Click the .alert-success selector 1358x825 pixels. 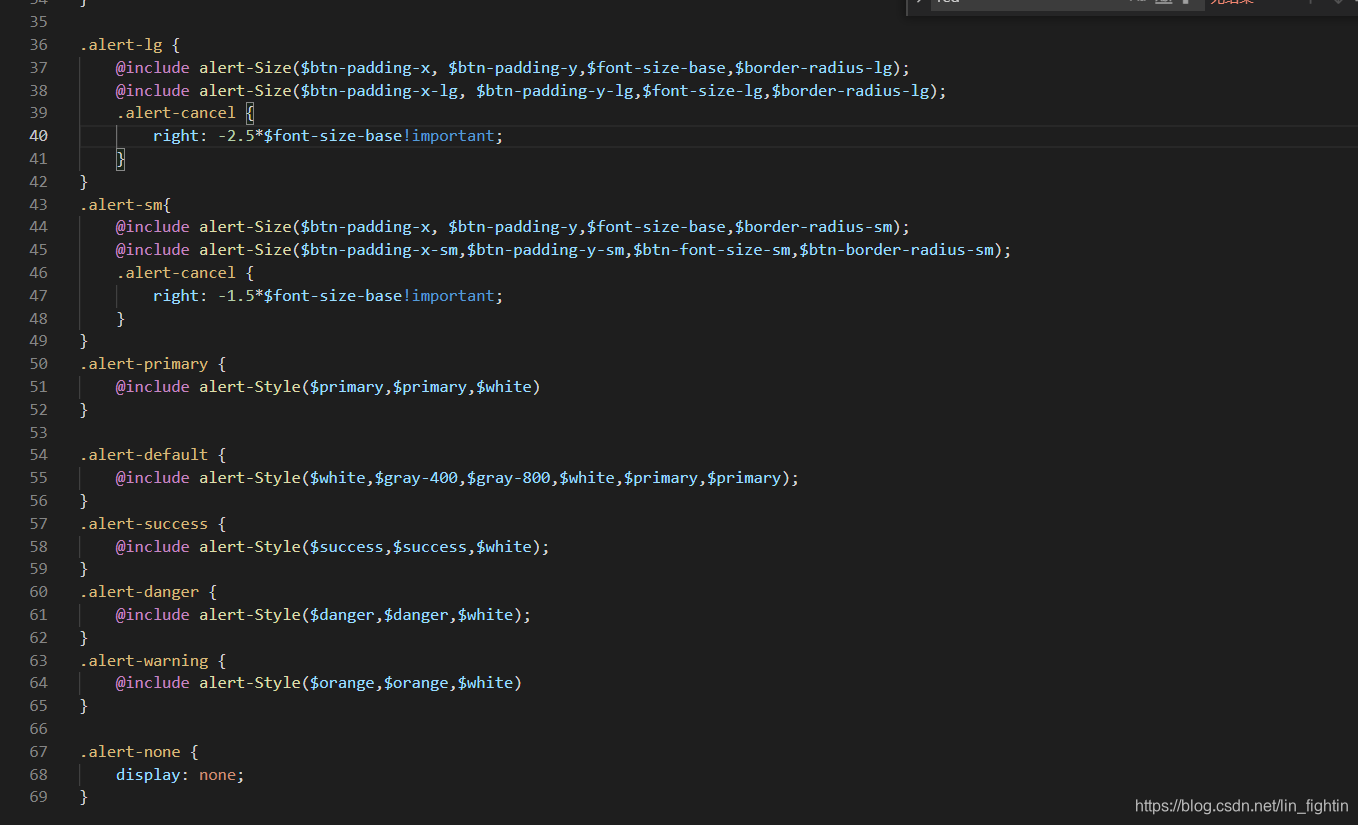144,524
